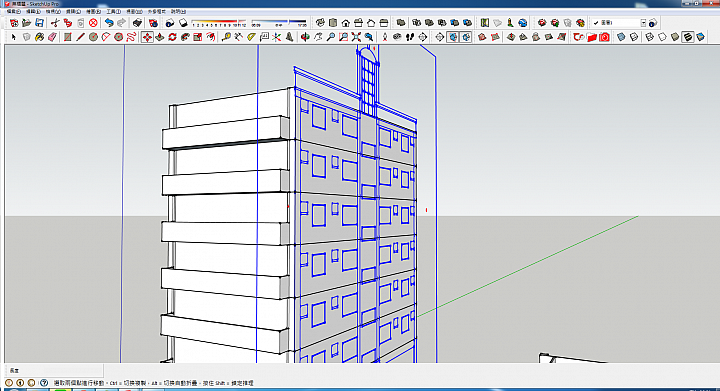The image size is (720, 391).
Task: Open a file with folder icon
Action: pos(27,23)
